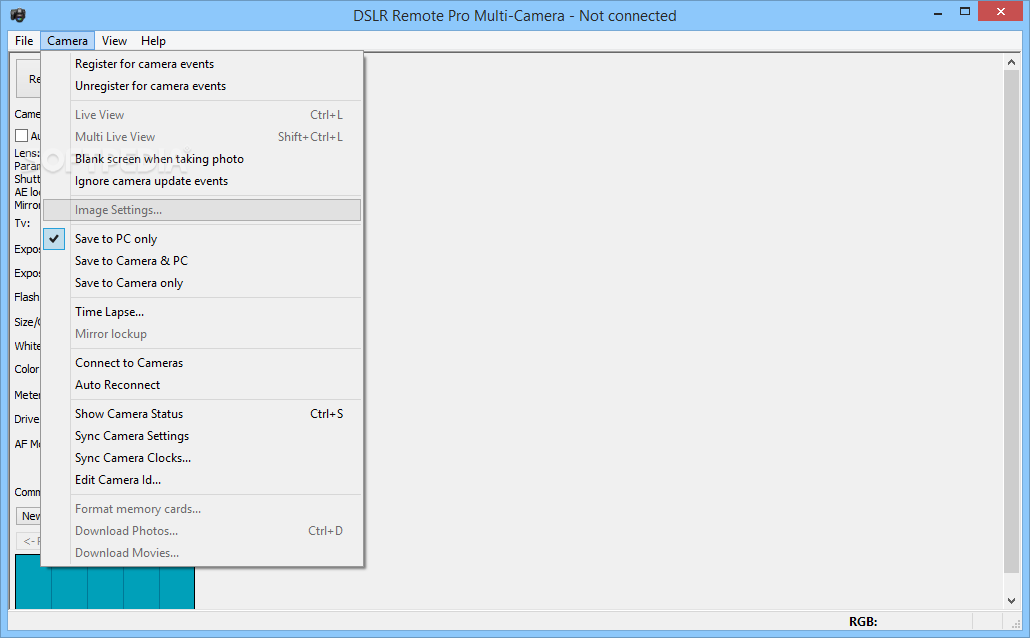This screenshot has width=1030, height=638.
Task: Open the Help menu
Action: pos(153,41)
